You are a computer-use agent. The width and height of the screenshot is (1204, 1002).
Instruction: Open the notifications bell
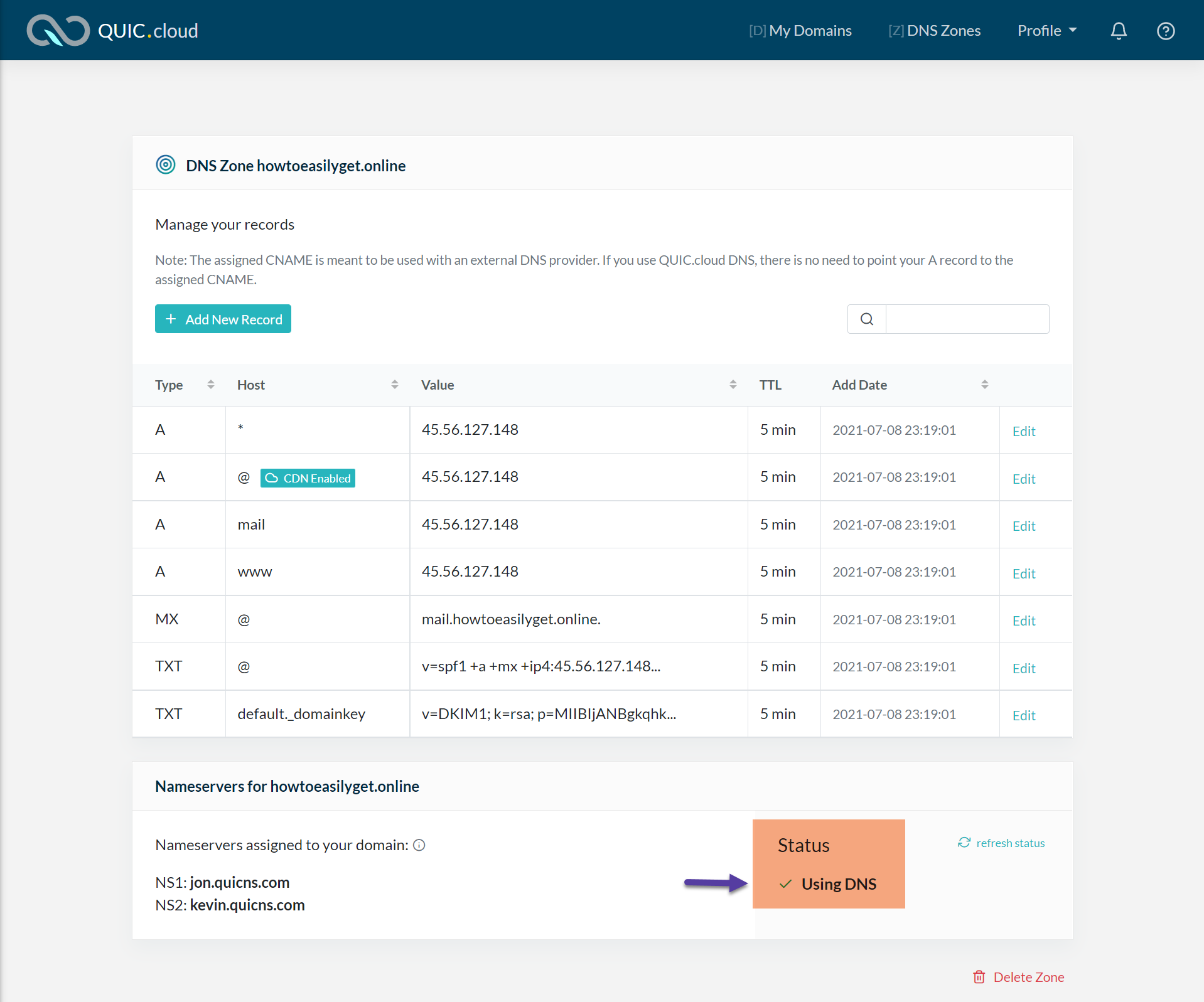coord(1119,31)
